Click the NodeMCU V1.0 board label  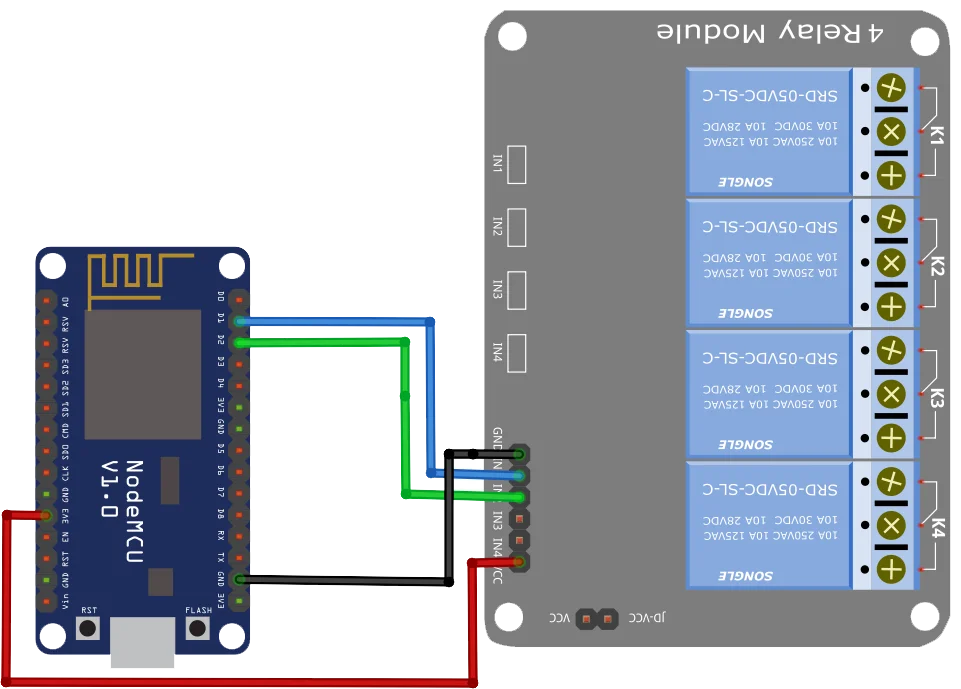pos(122,511)
